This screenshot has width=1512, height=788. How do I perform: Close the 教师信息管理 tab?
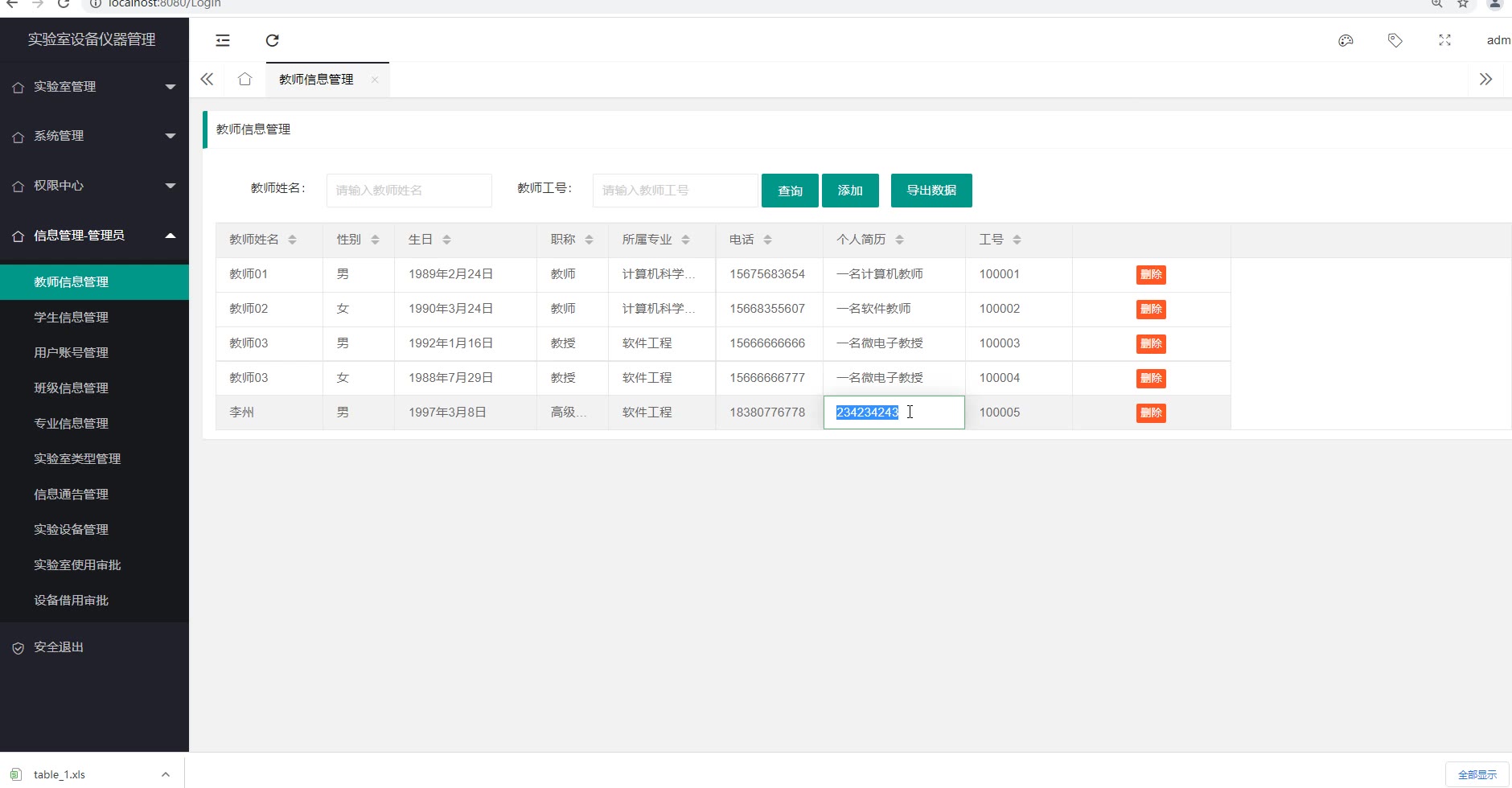pyautogui.click(x=375, y=80)
